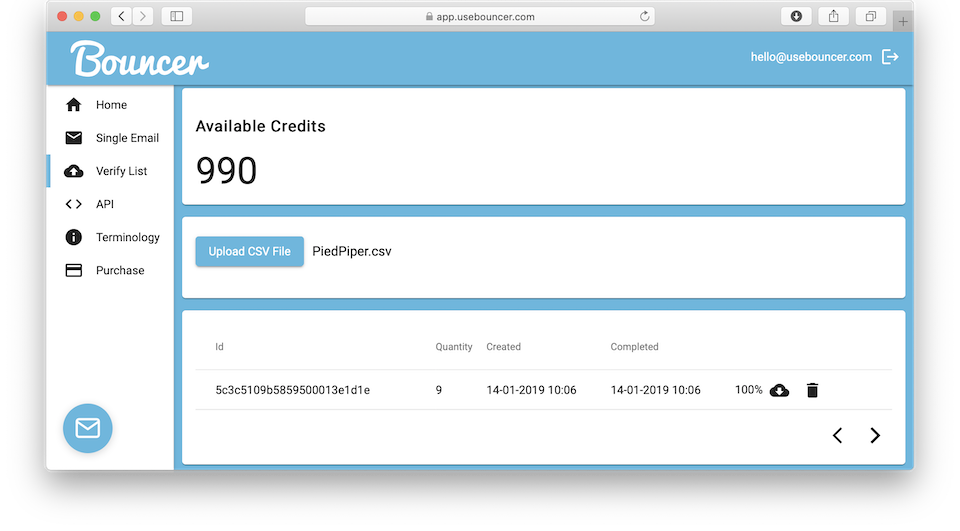Viewport: 960px width, 531px height.
Task: Click the Completed column header
Action: coord(634,347)
